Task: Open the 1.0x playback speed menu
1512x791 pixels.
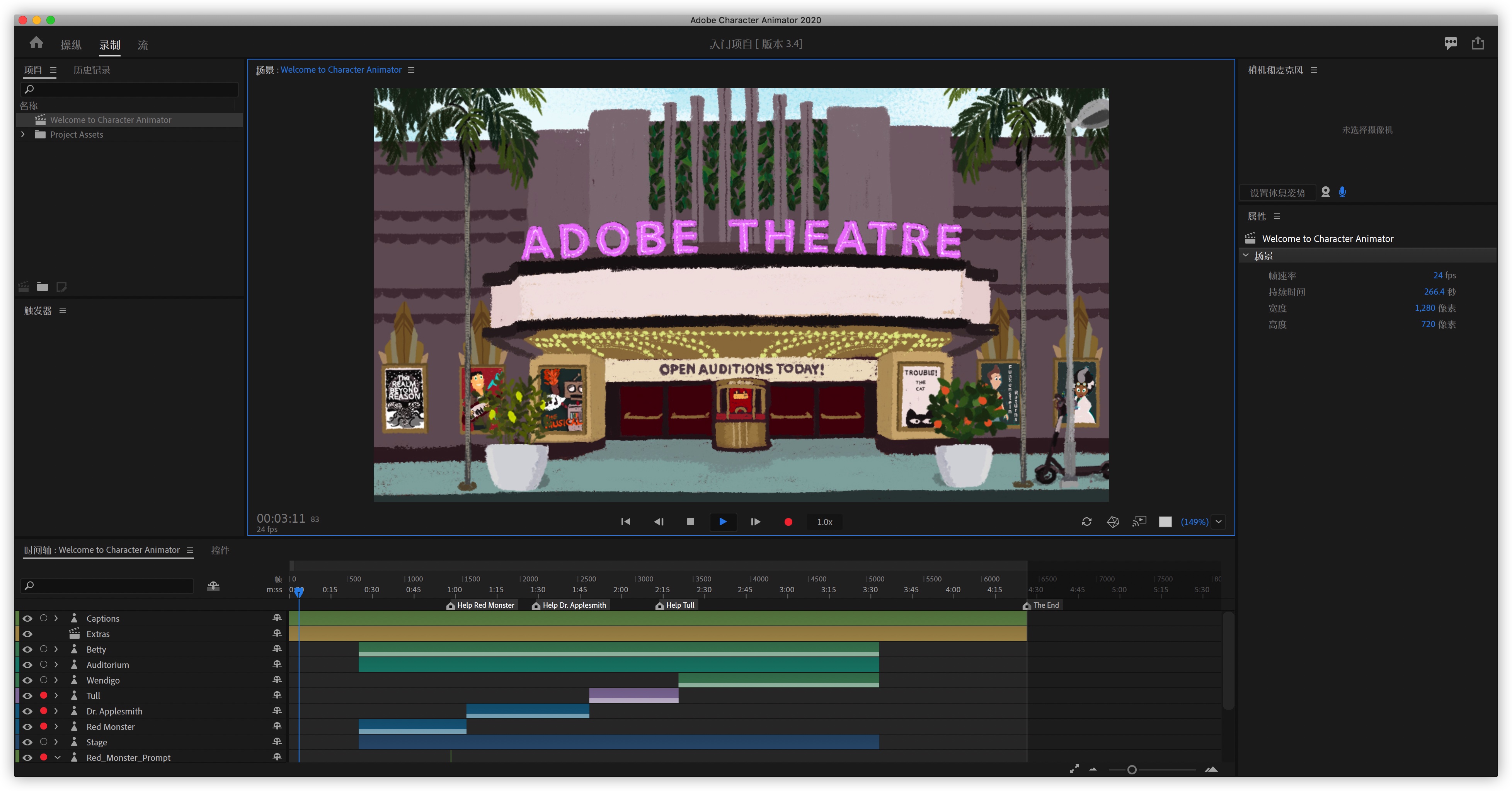Action: (824, 522)
